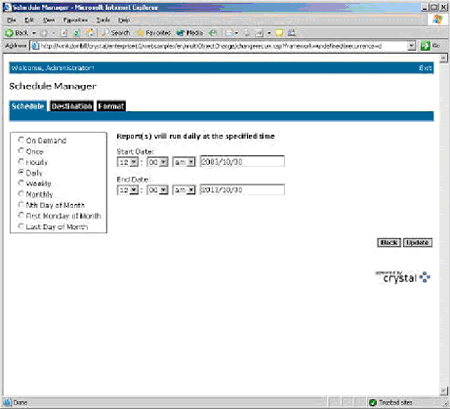Open the Media toolbar button
Image resolution: width=450 pixels, height=409 pixels.
point(190,33)
